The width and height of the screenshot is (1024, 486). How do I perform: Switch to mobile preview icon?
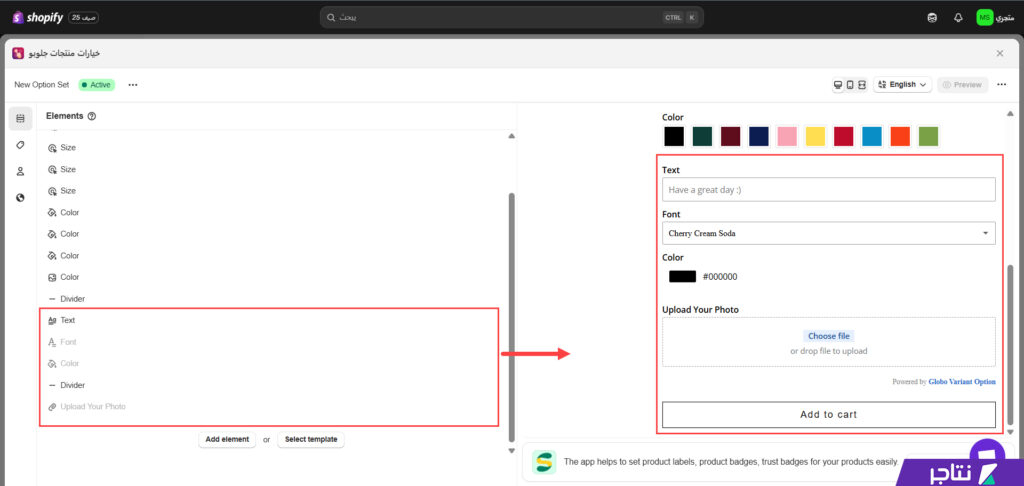click(850, 85)
